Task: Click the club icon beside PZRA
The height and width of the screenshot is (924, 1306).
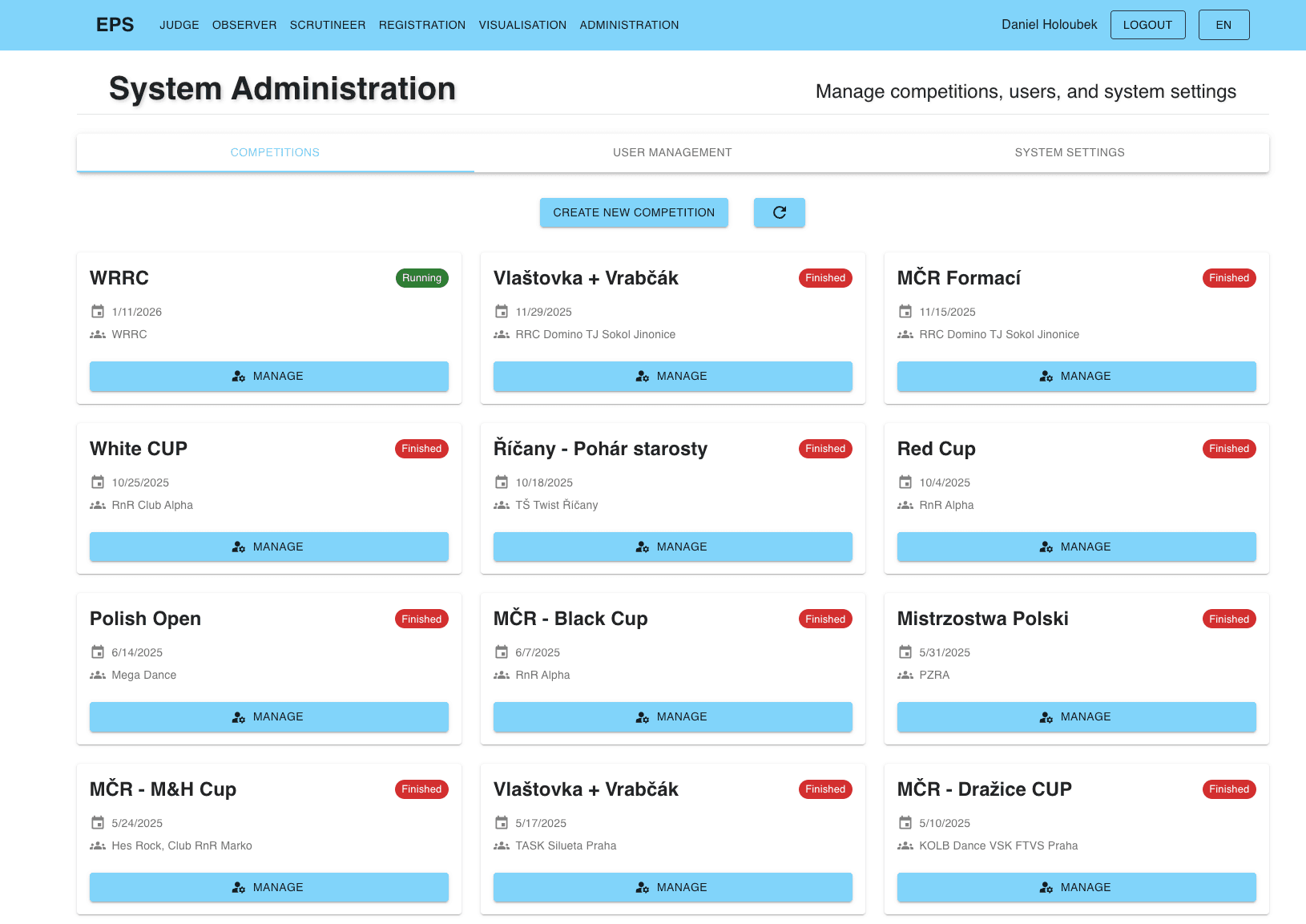Action: [x=905, y=675]
